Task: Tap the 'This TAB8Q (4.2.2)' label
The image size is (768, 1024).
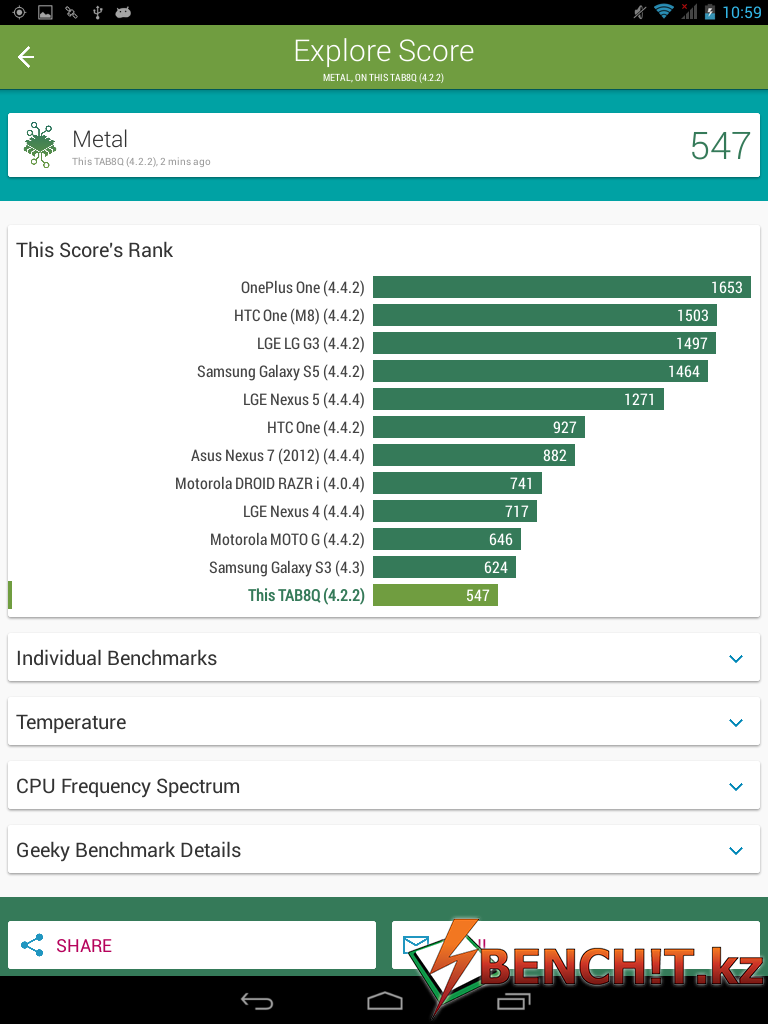Action: click(306, 596)
